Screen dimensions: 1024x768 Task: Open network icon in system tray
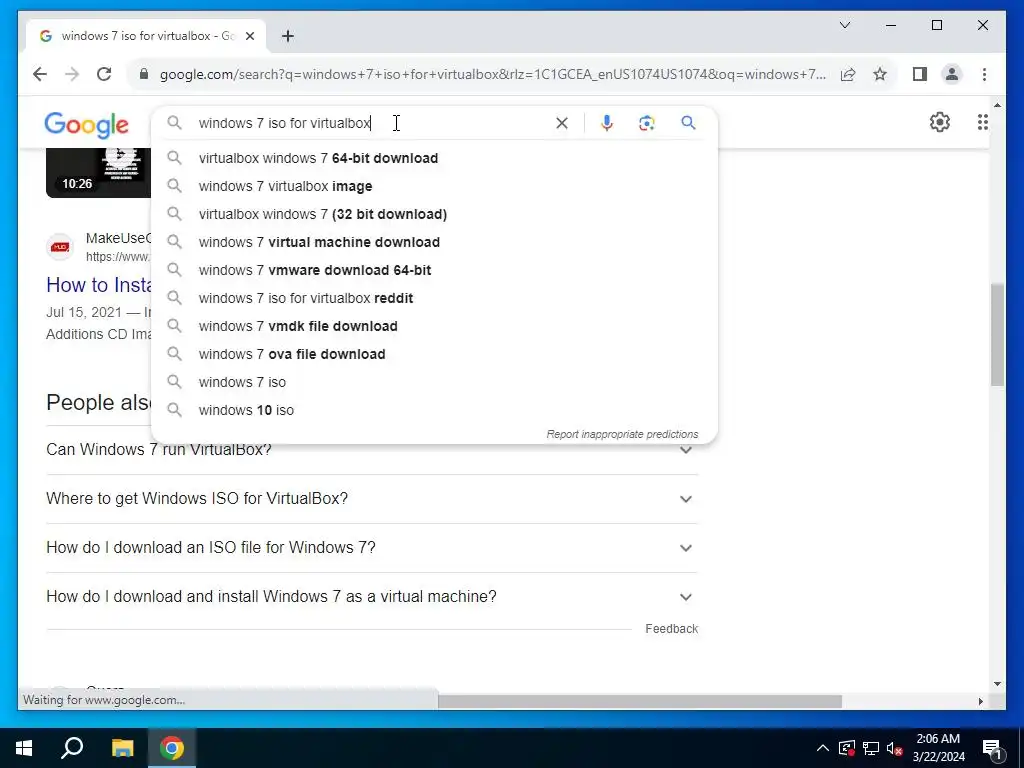871,748
